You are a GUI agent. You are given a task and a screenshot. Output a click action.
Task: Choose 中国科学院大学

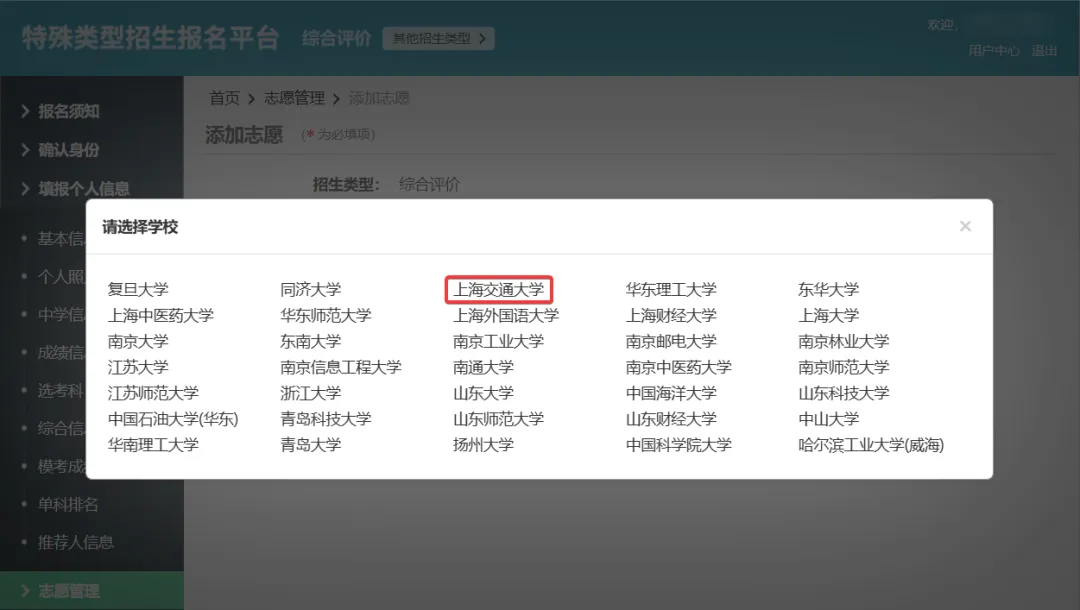tap(678, 445)
